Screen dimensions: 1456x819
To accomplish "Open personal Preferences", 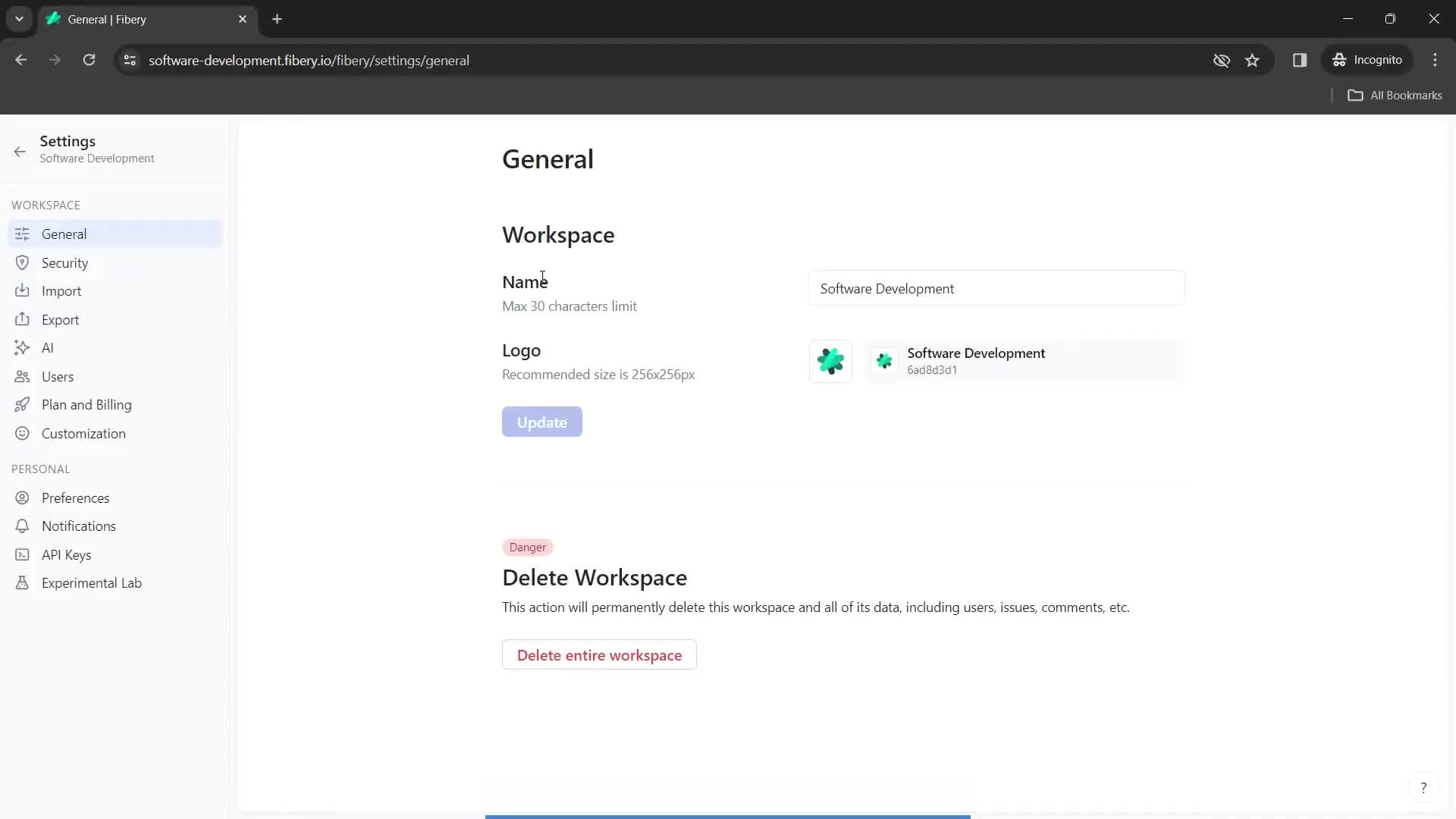I will pos(115,497).
